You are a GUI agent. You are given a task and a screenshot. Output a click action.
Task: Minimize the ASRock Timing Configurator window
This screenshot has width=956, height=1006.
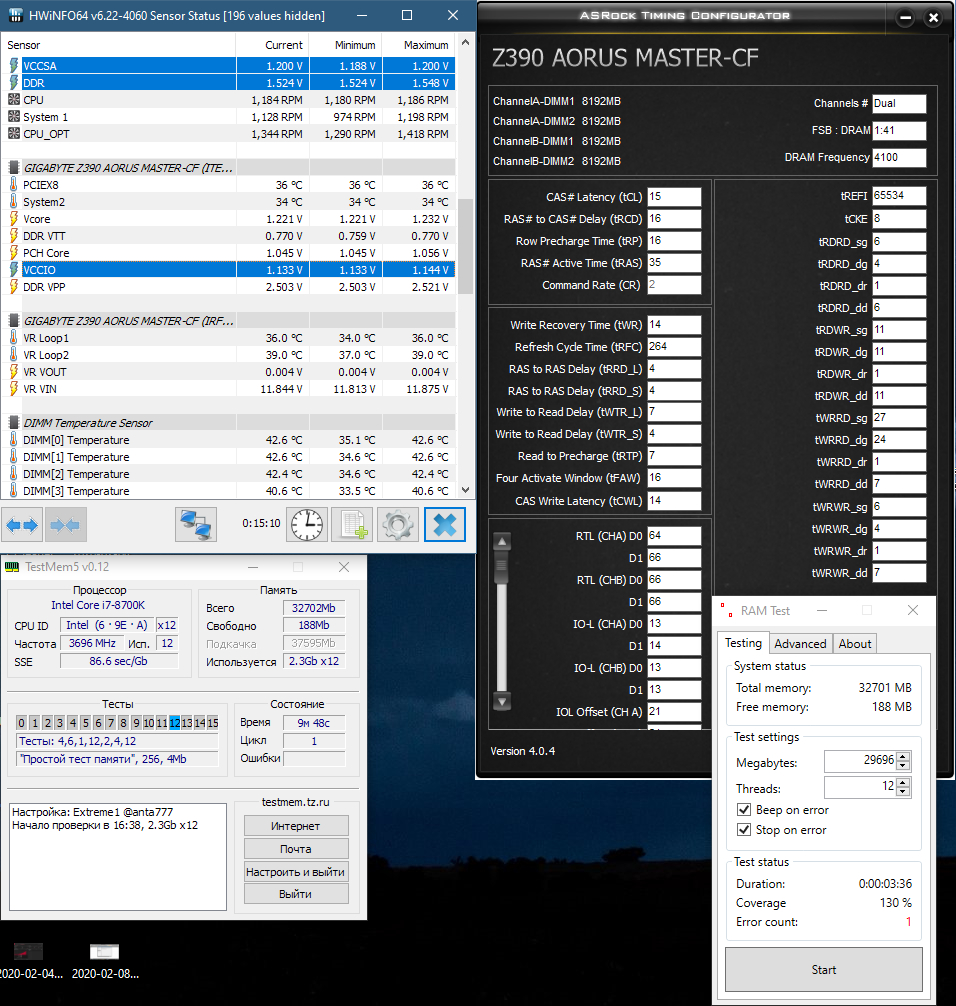coord(905,18)
